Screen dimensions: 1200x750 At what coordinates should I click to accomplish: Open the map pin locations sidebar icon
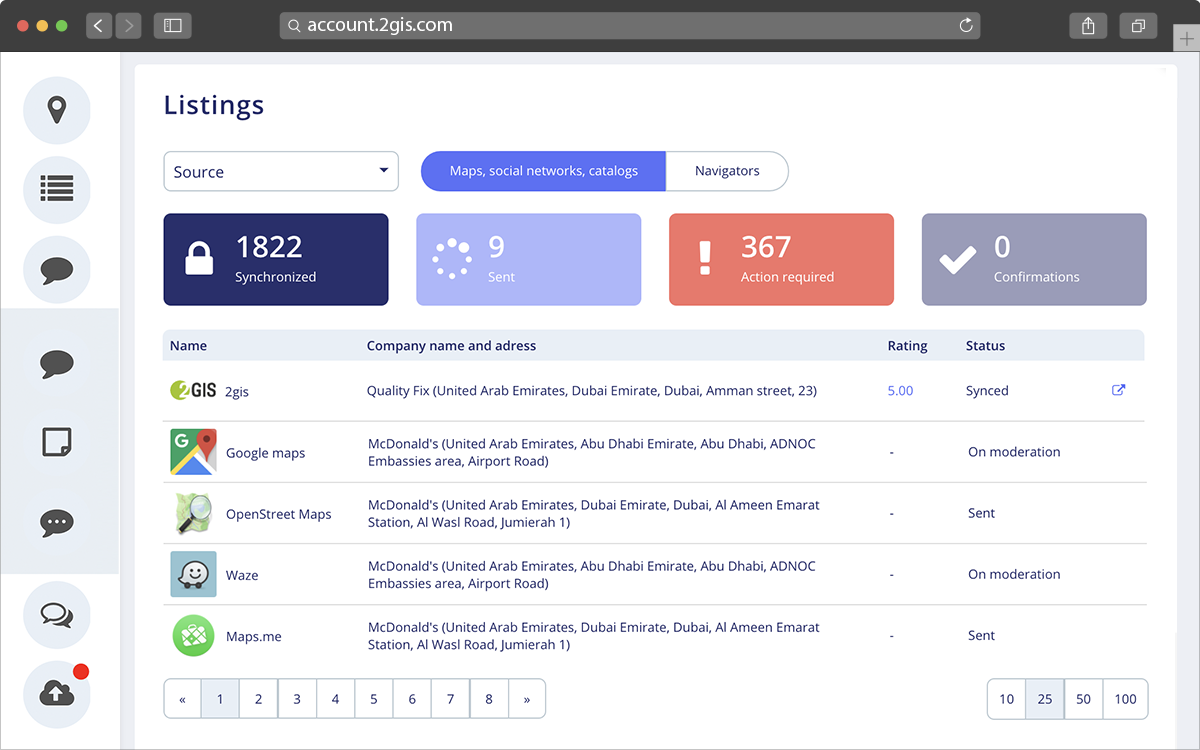tap(57, 110)
